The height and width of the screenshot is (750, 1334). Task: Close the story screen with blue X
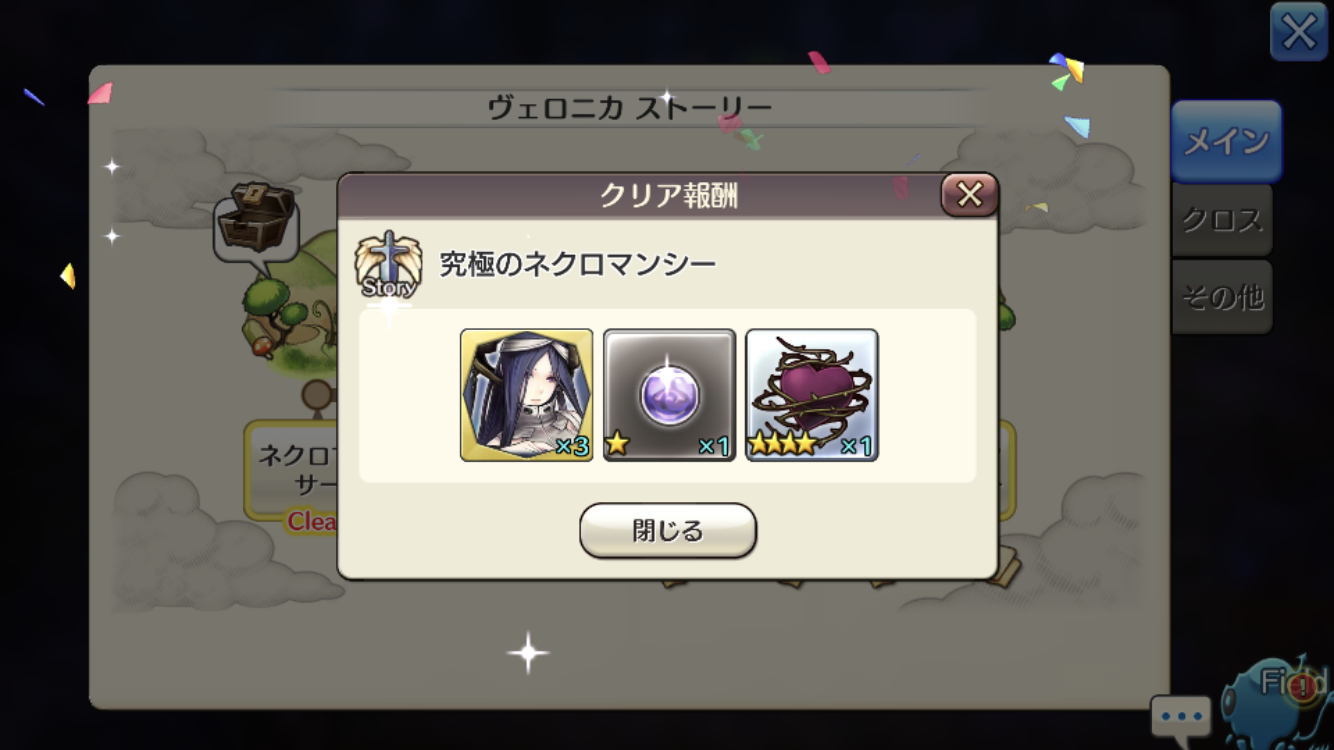point(1298,32)
